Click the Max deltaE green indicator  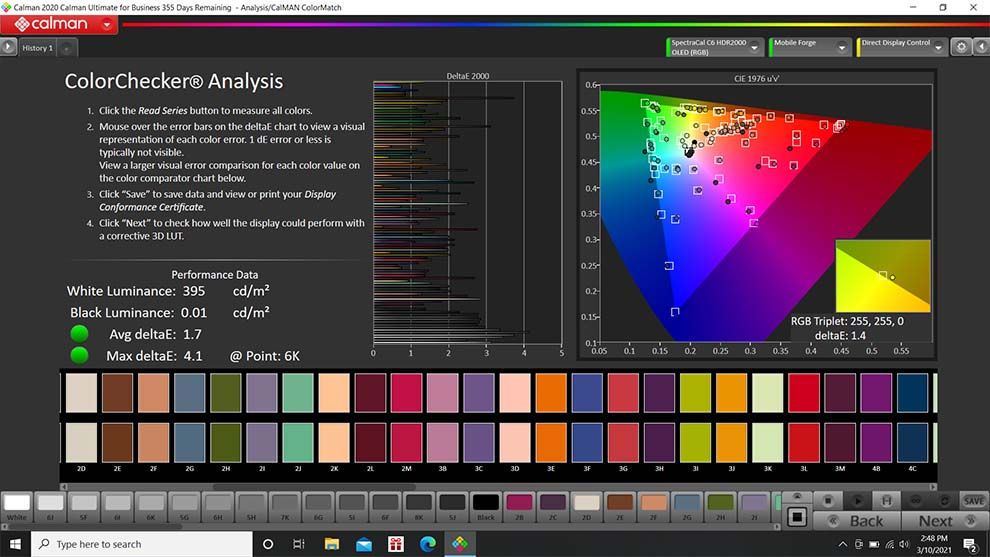point(80,356)
